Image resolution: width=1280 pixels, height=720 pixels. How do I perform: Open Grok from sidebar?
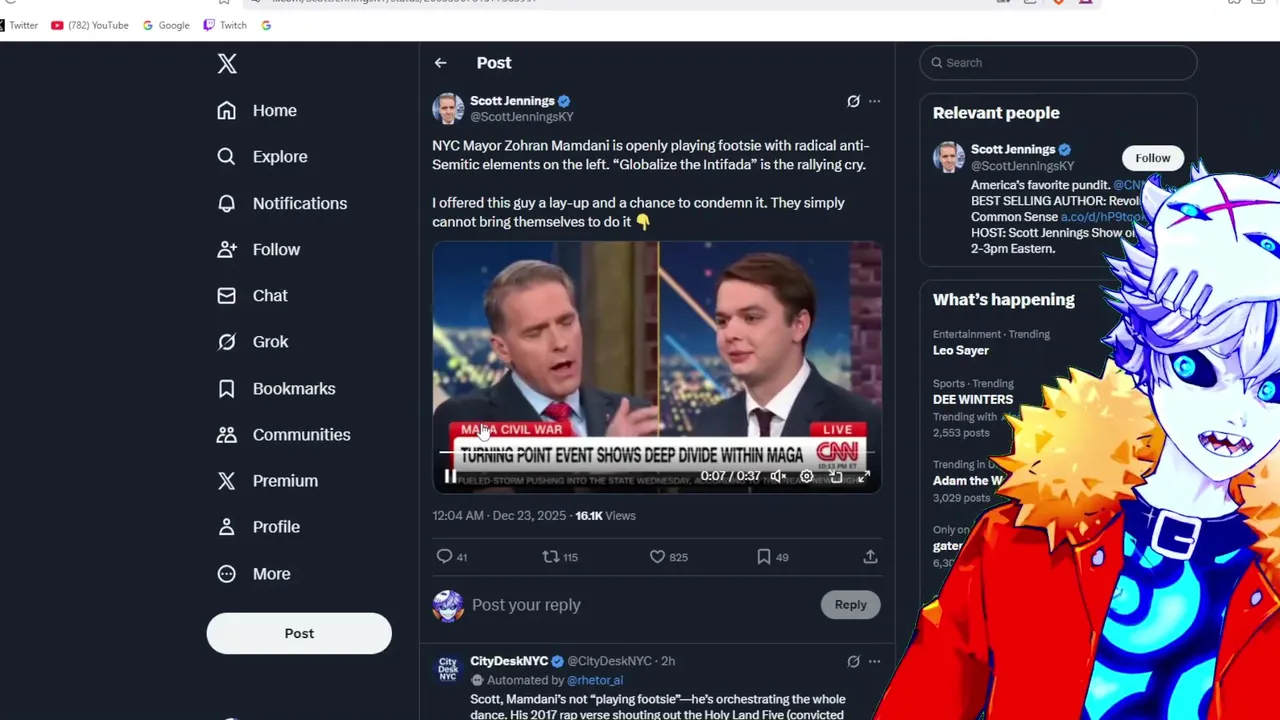click(x=252, y=342)
